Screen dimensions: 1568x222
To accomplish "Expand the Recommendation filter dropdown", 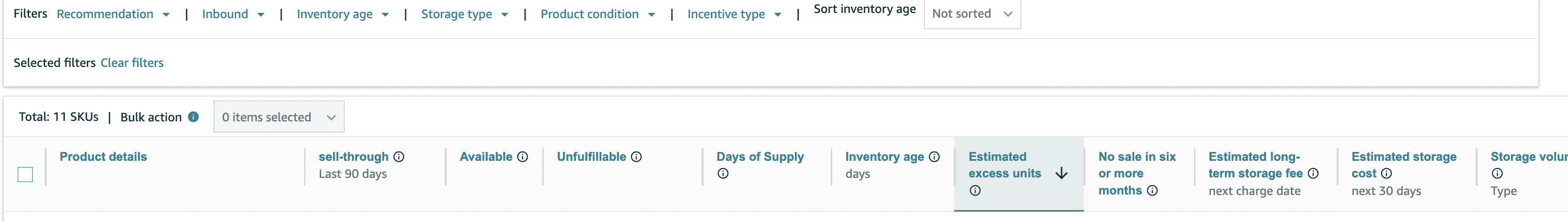I will point(113,14).
